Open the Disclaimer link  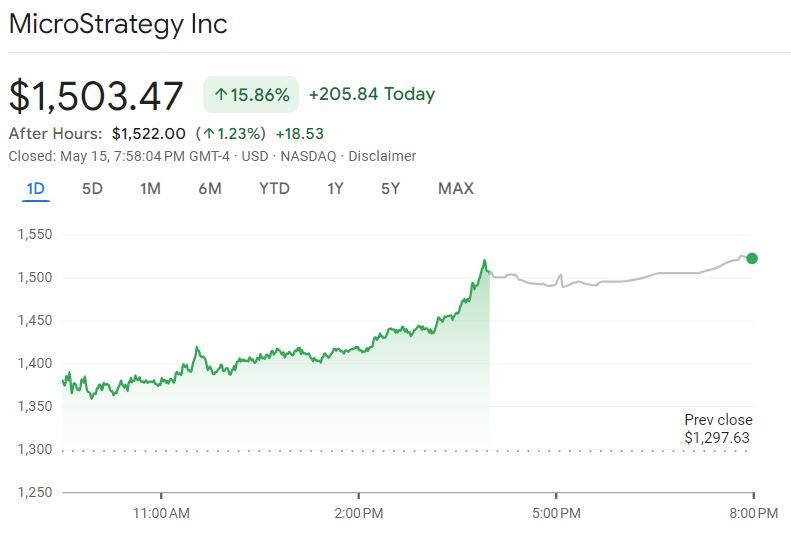[384, 156]
